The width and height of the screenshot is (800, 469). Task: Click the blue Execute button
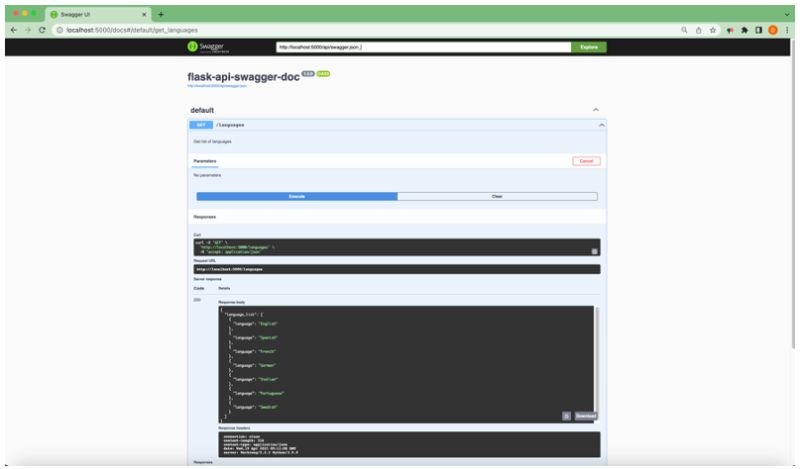point(297,196)
